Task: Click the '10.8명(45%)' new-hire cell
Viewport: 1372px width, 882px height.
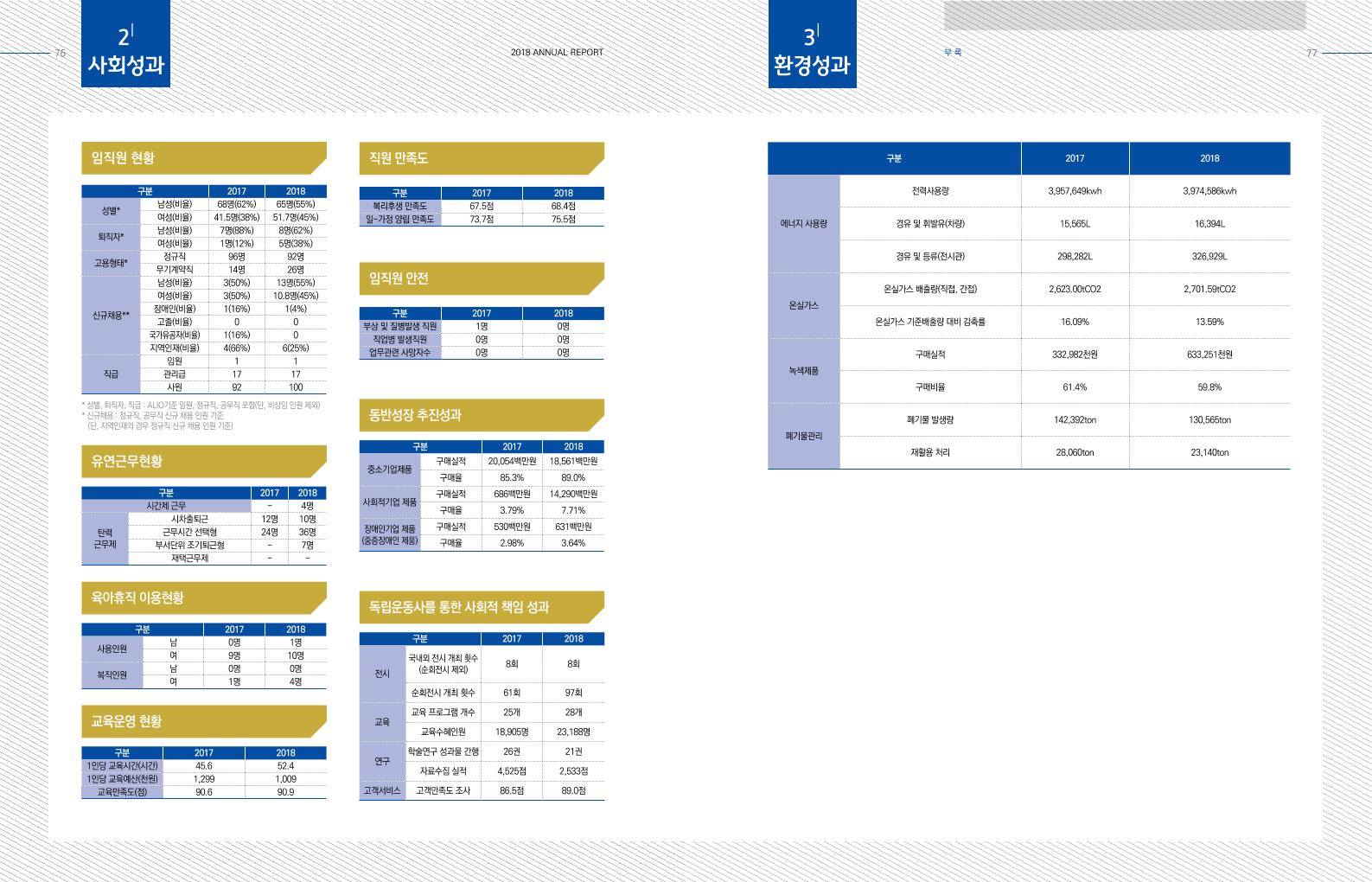Action: [x=296, y=296]
